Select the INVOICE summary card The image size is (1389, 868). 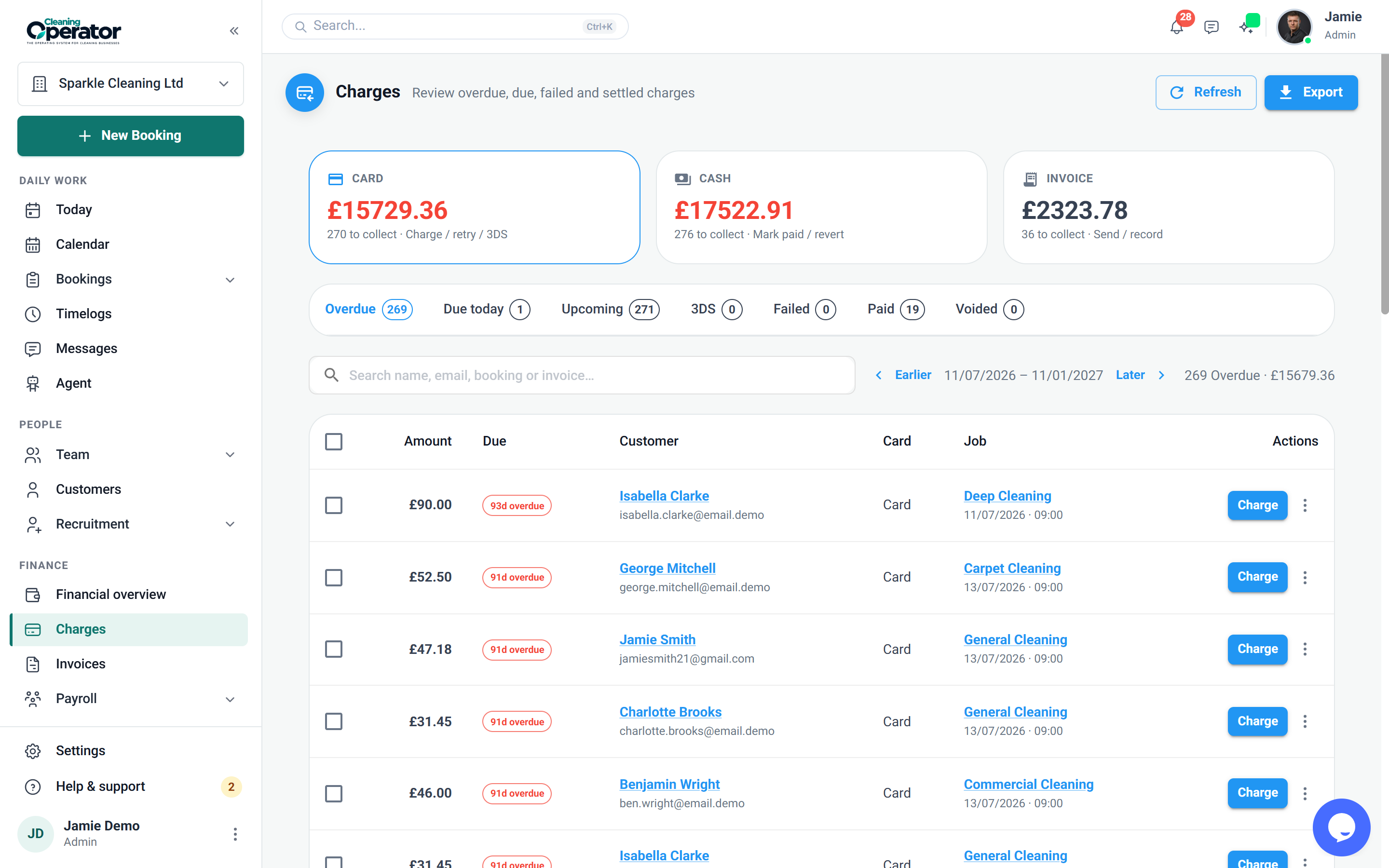coord(1169,207)
